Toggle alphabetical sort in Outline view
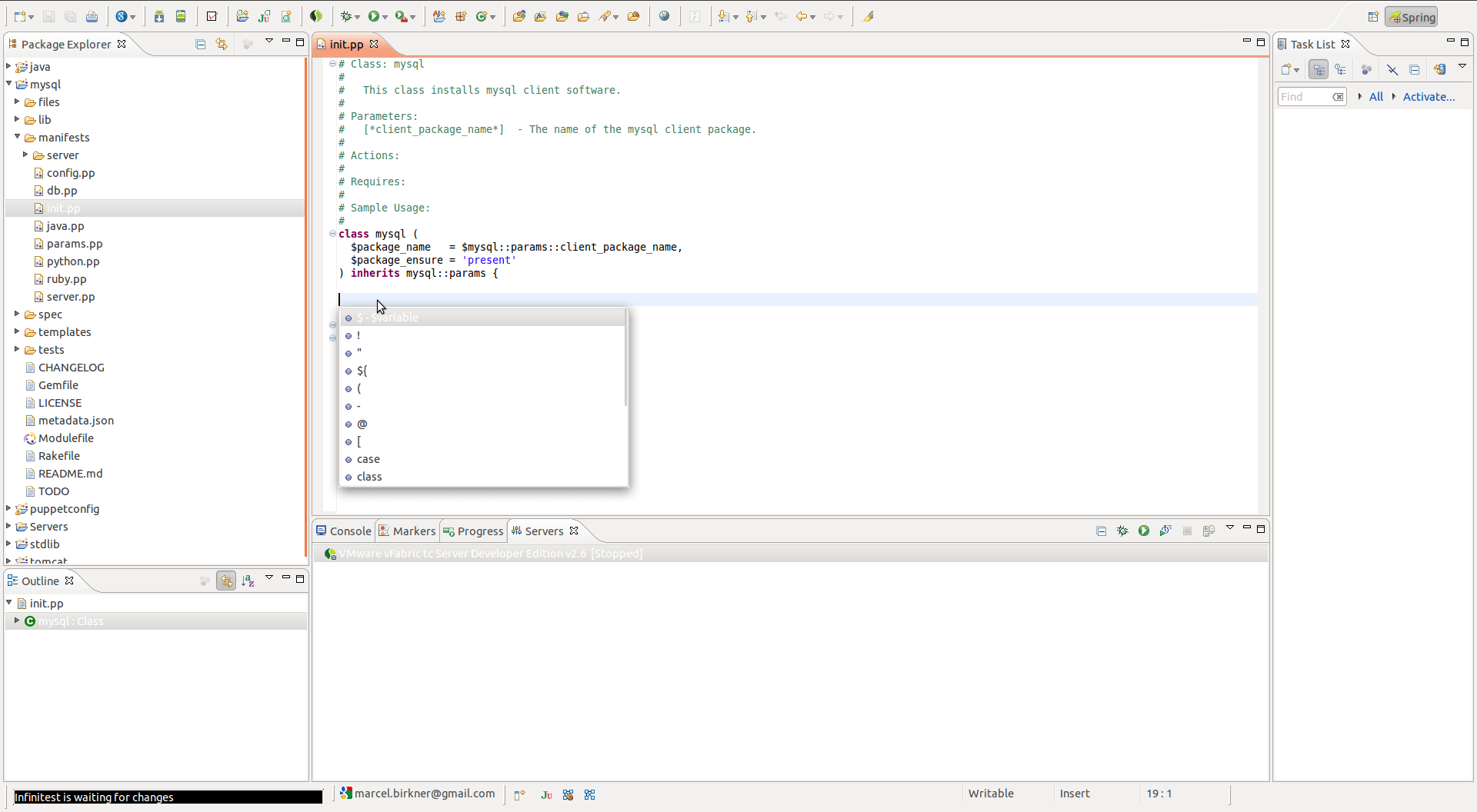The width and height of the screenshot is (1477, 812). (248, 581)
